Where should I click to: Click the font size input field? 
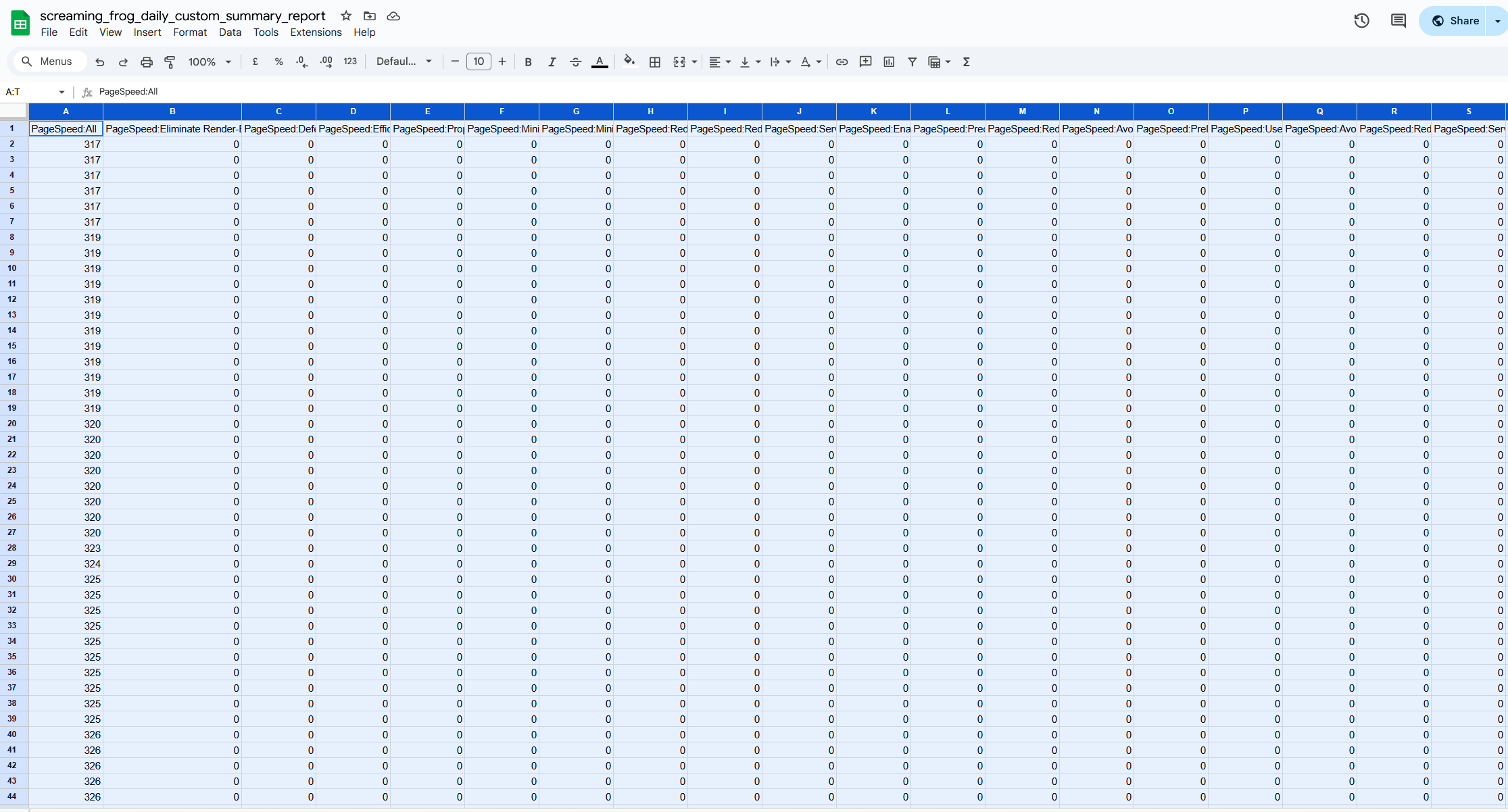point(479,61)
